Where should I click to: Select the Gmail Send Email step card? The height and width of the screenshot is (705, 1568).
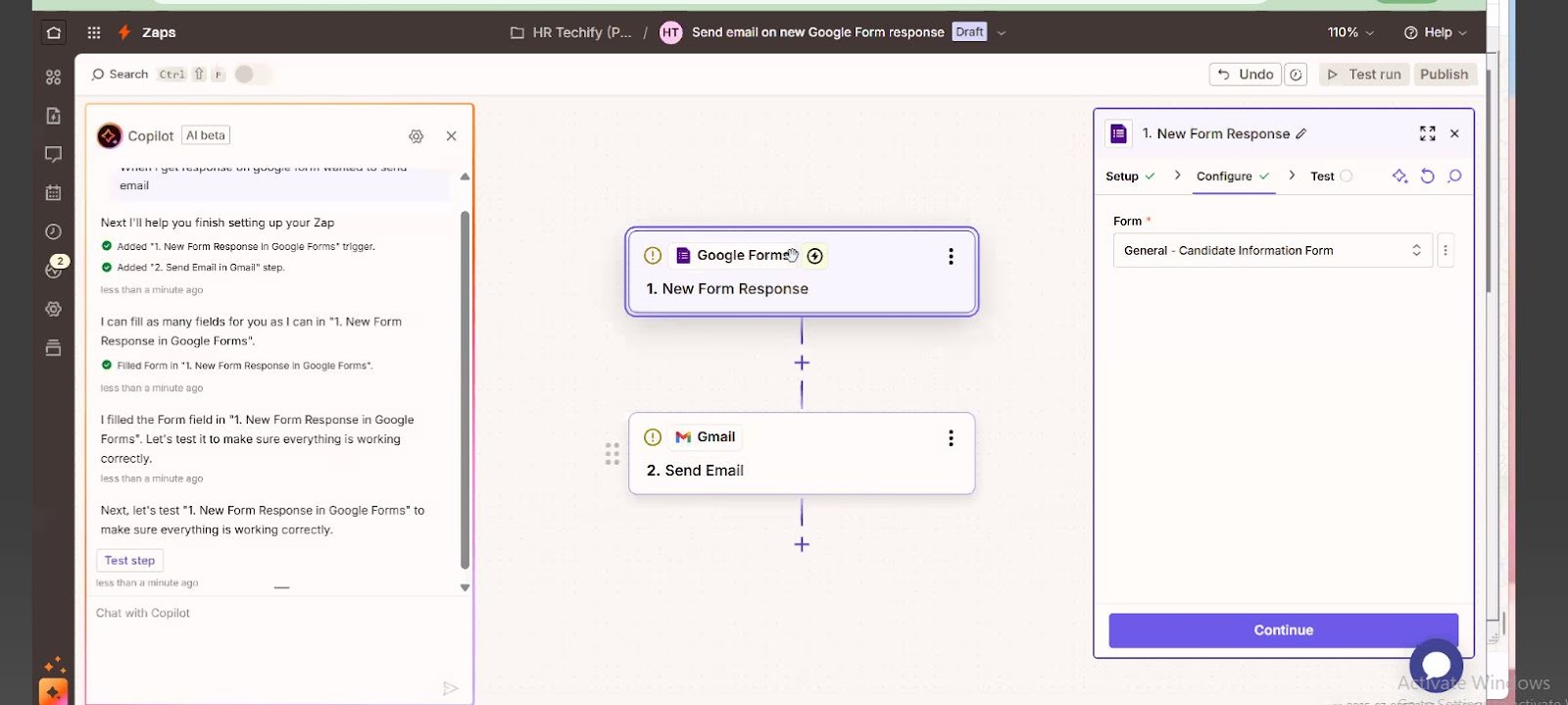[x=802, y=453]
